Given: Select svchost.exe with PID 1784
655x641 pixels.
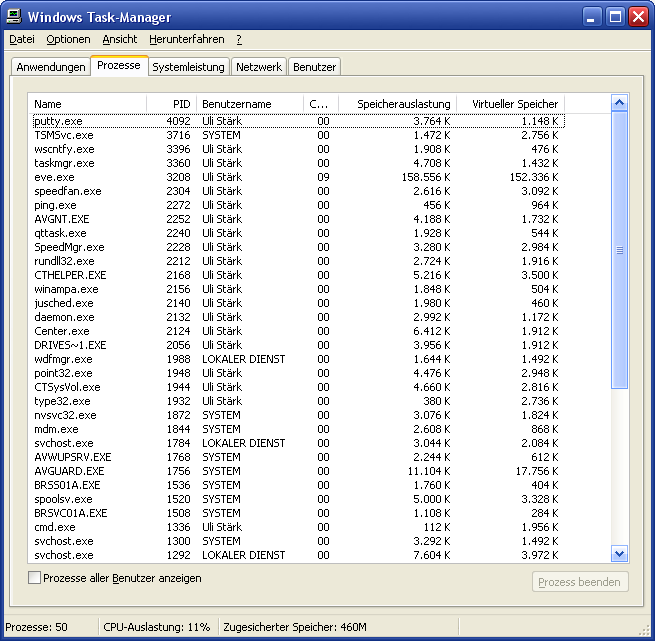Looking at the screenshot, I should [x=298, y=443].
